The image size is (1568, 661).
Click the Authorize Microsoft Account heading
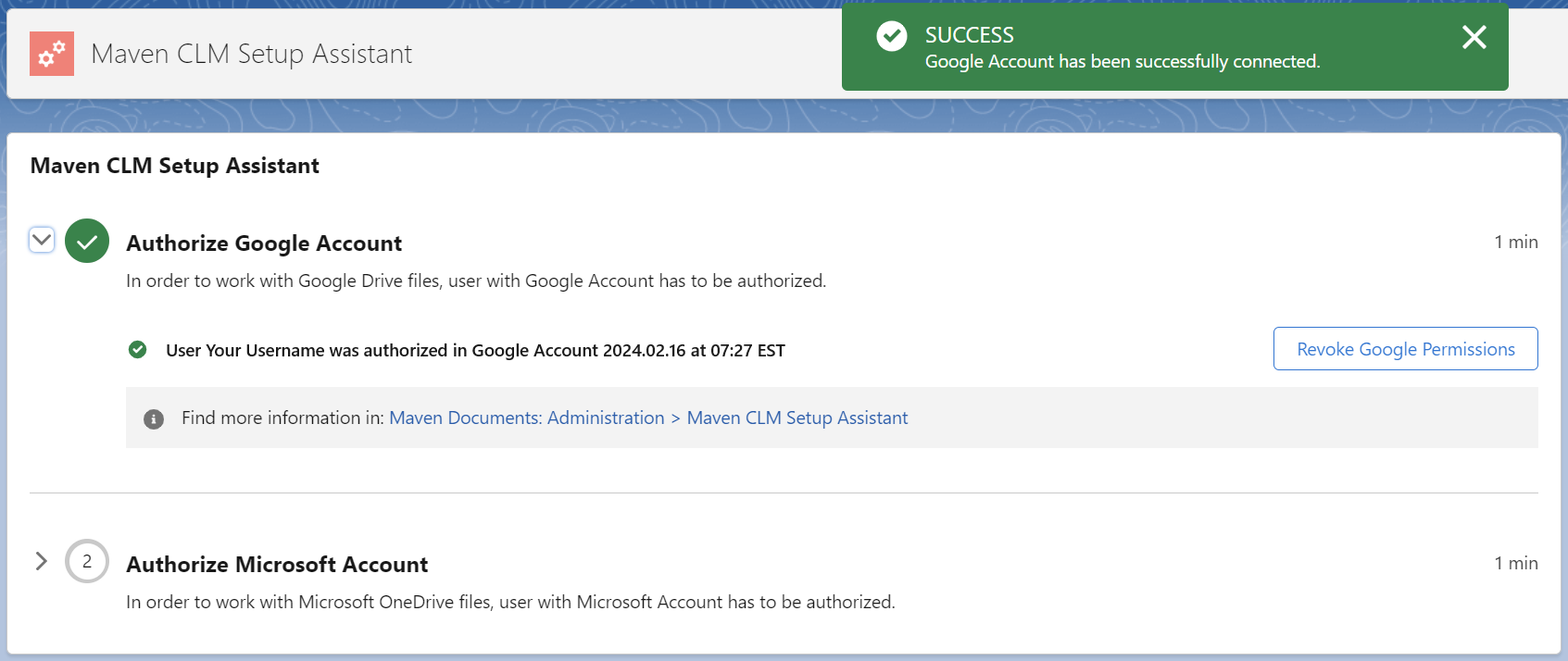[x=277, y=565]
